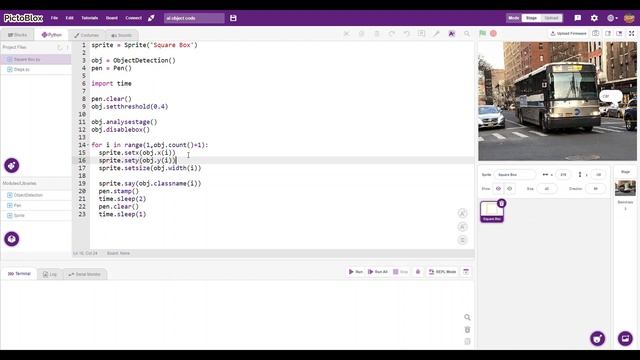The height and width of the screenshot is (360, 640).
Task: Open the feedback chat icon
Action: [578, 18]
